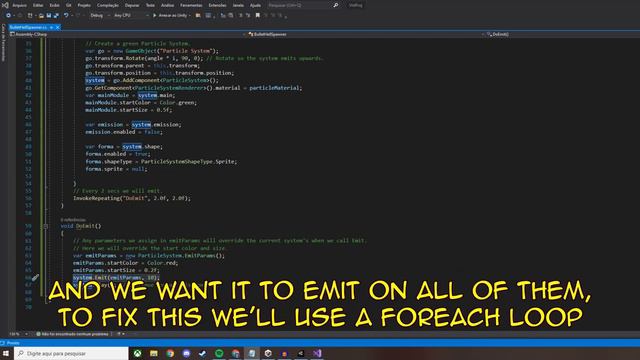Open Chrome from the taskbar
The height and width of the screenshot is (360, 640).
170,353
